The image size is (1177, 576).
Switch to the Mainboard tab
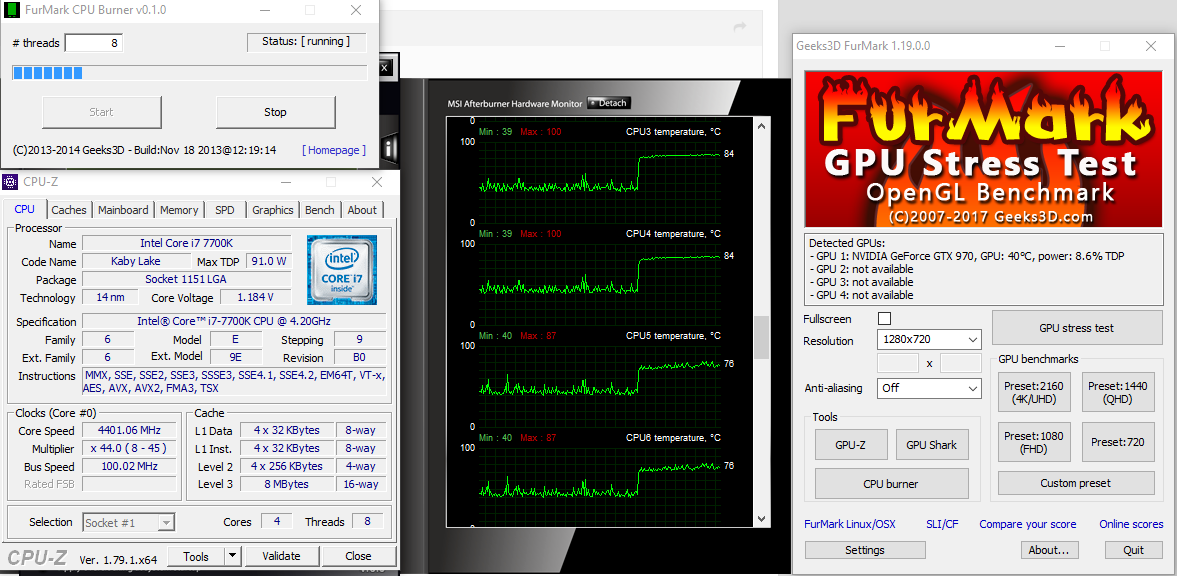pyautogui.click(x=124, y=210)
